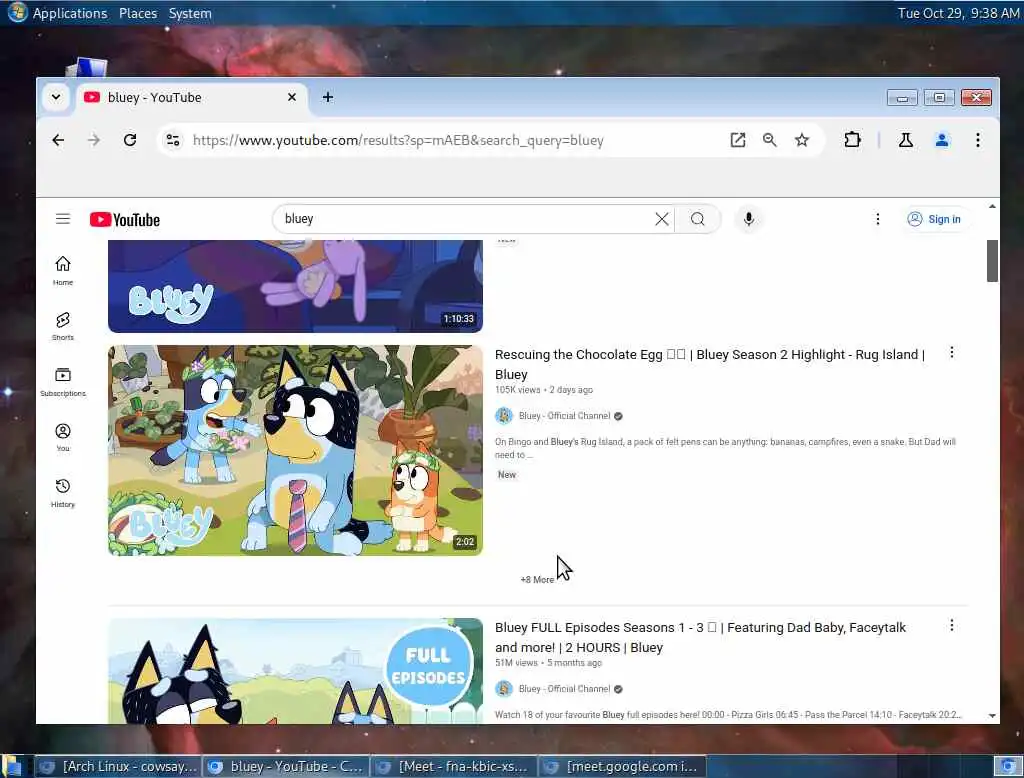Click the scrollbar up arrow
Screen dimensions: 1024x778
click(992, 206)
